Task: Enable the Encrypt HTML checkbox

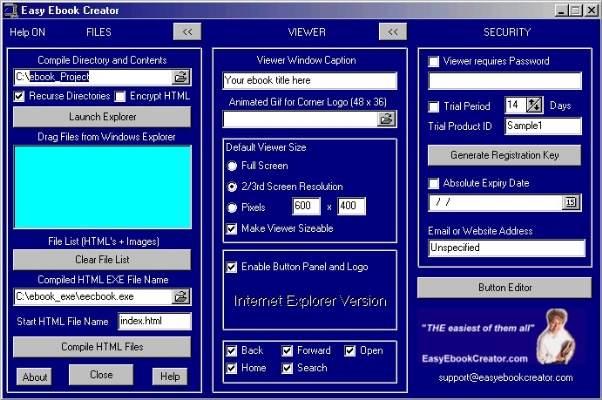Action: [x=120, y=97]
